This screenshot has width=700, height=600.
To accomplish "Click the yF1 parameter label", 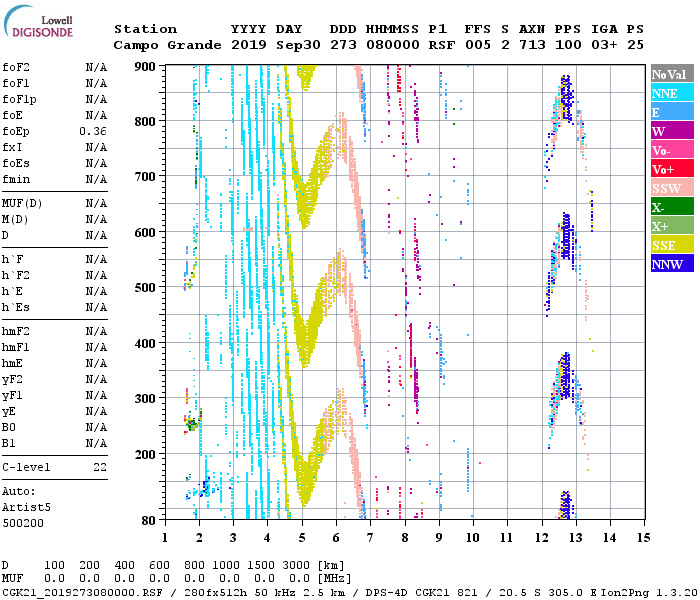I will 12,396.
